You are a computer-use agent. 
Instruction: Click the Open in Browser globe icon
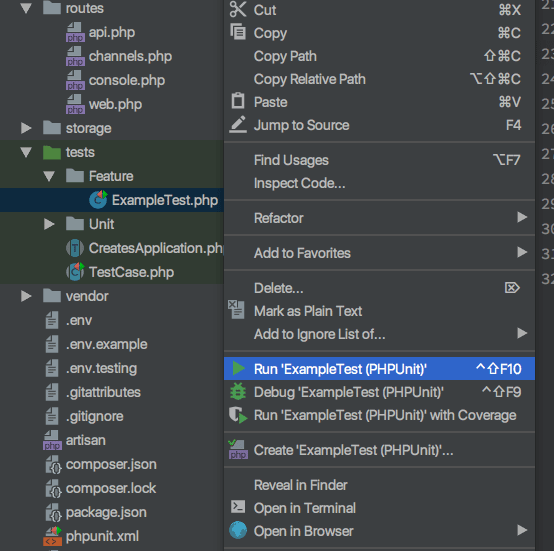(x=238, y=530)
